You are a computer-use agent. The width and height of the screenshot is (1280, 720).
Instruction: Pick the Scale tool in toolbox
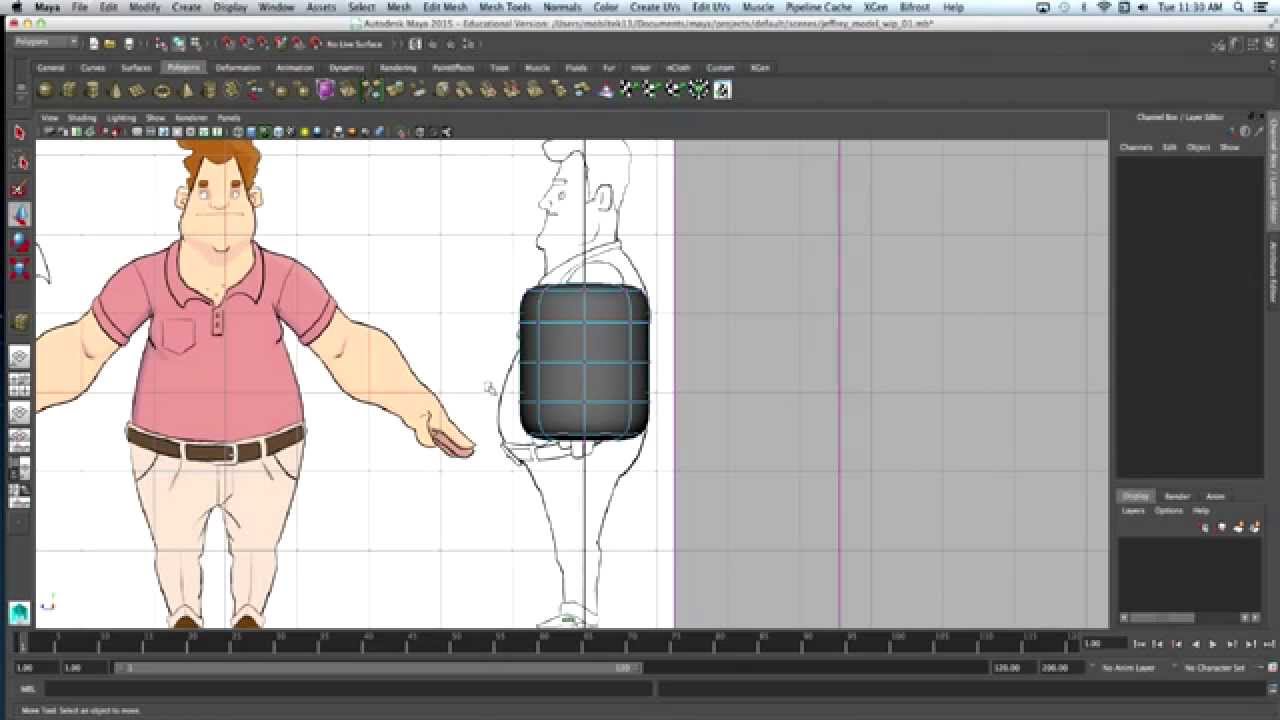point(19,268)
